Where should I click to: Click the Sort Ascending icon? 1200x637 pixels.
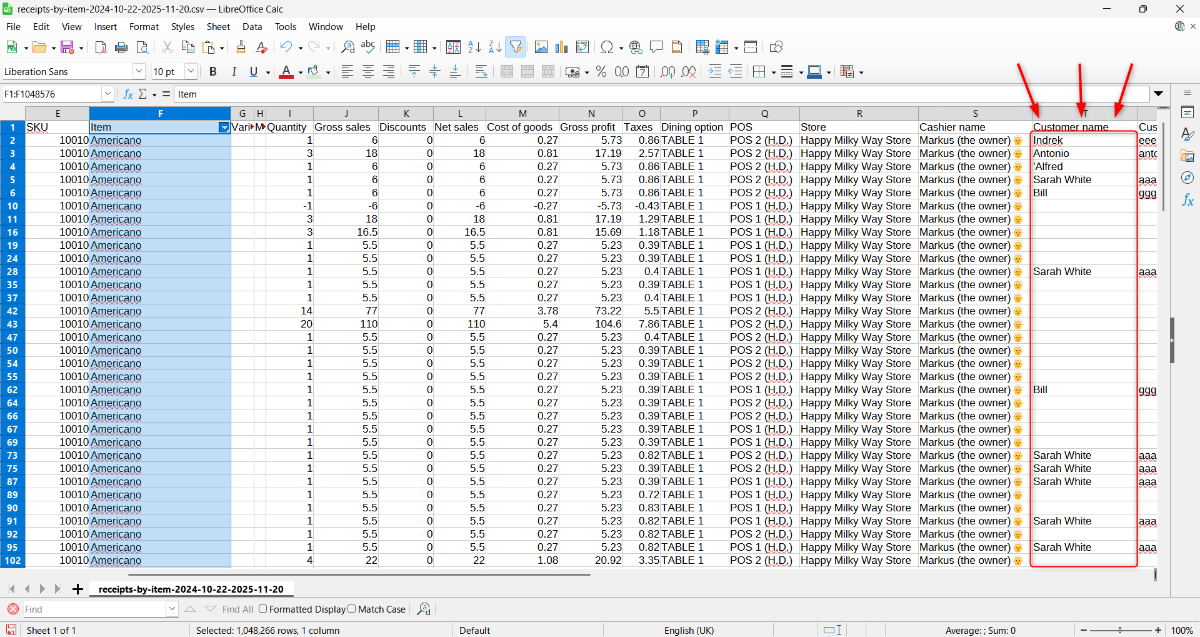pos(475,47)
